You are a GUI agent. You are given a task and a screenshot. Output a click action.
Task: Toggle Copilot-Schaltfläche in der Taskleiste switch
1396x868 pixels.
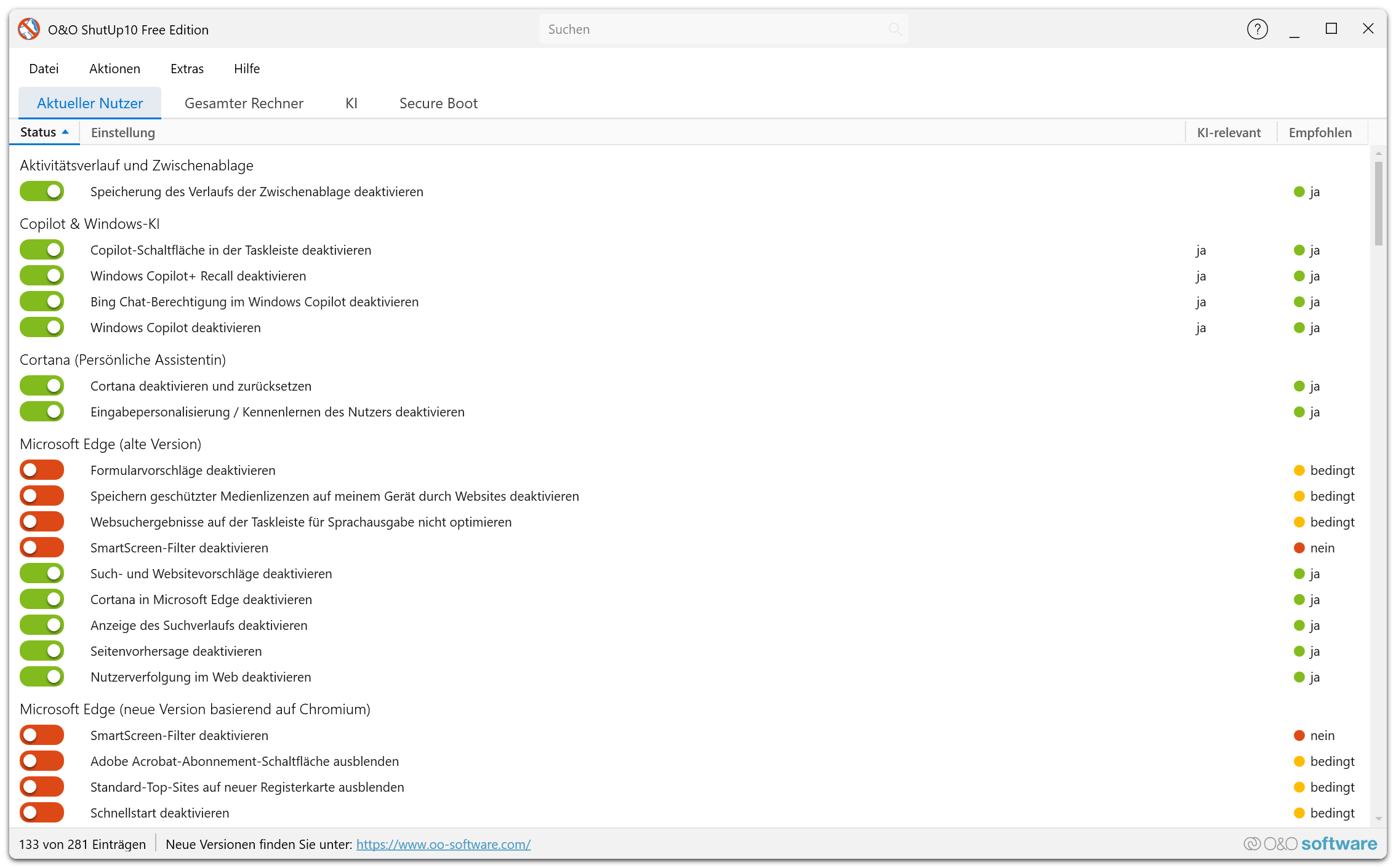click(42, 250)
